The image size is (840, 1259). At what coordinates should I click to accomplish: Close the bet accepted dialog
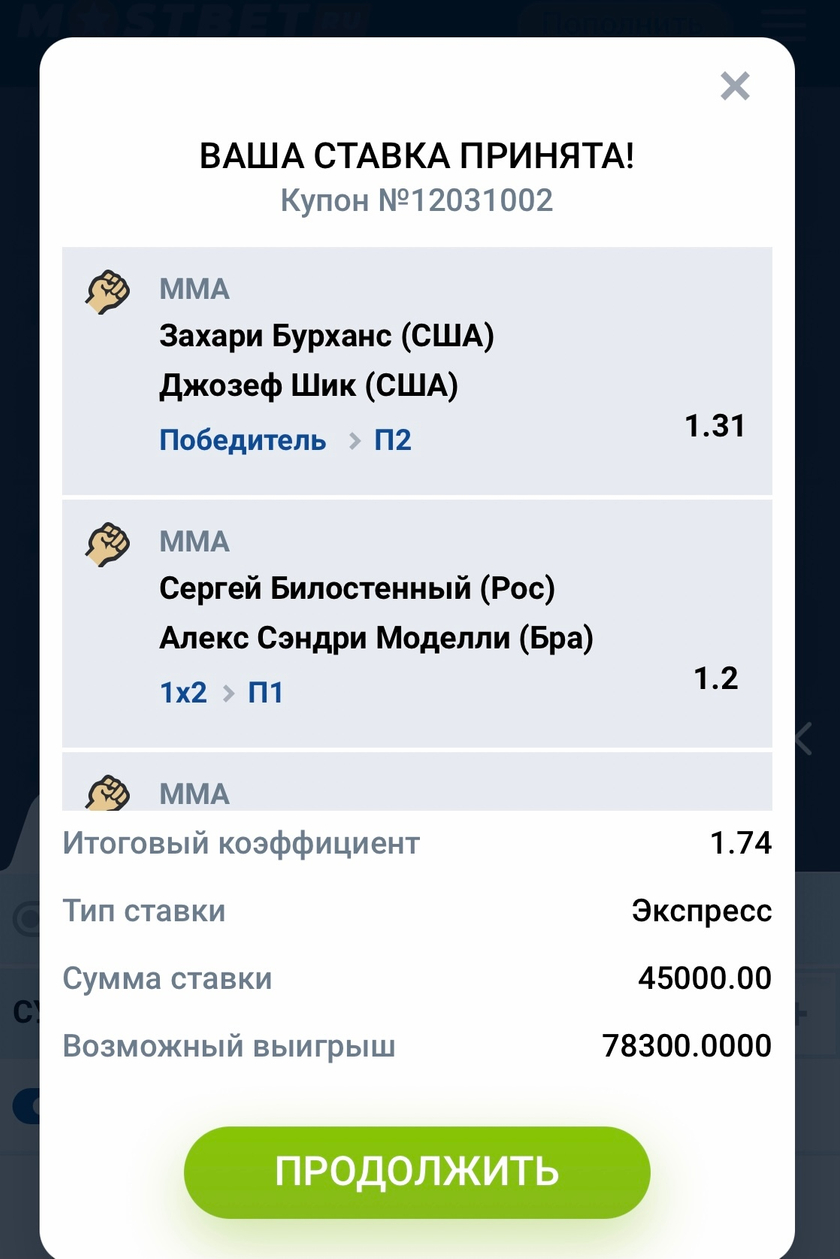click(x=735, y=87)
